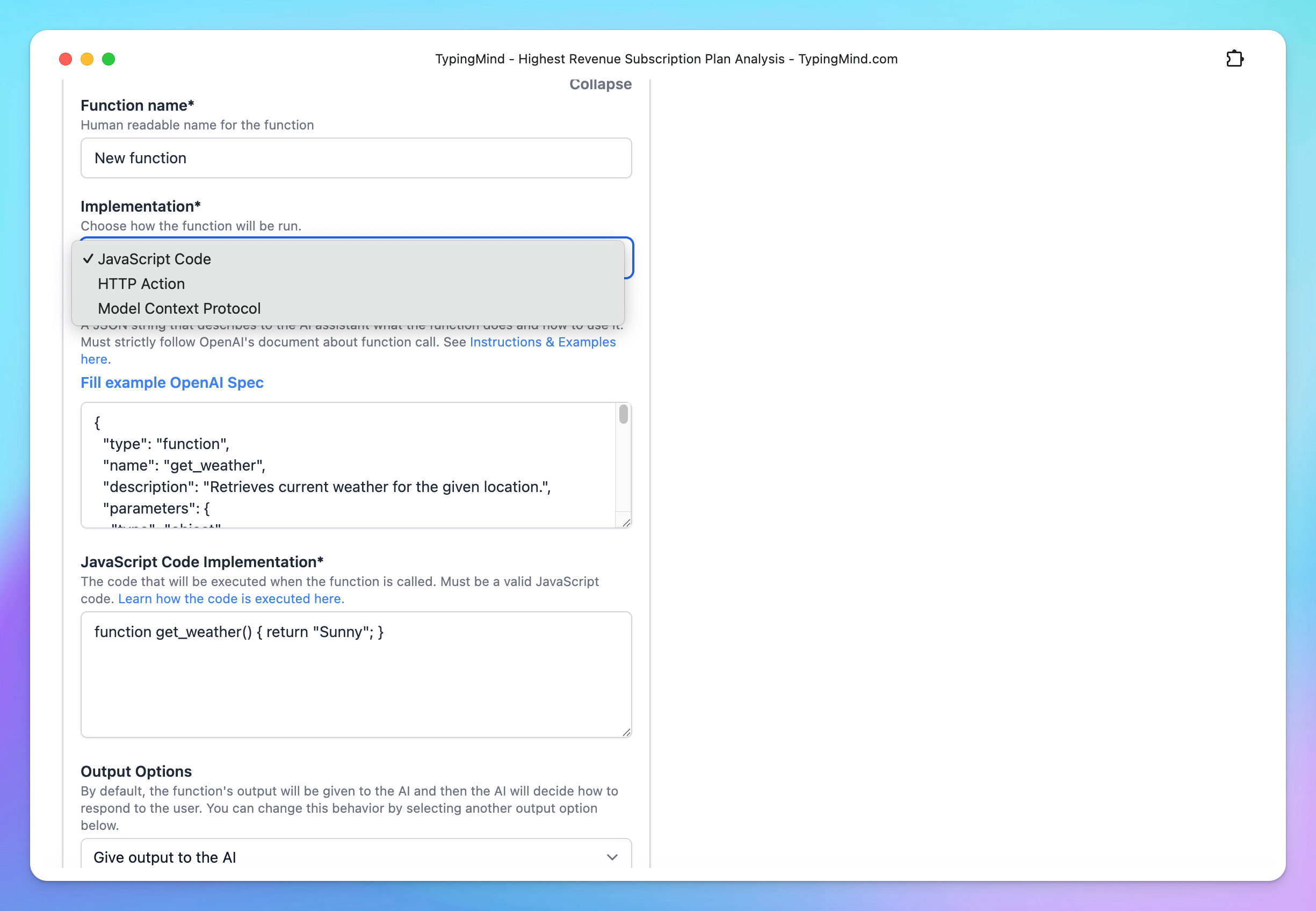Collapse the function editor section
Viewport: 1316px width, 911px height.
(600, 84)
